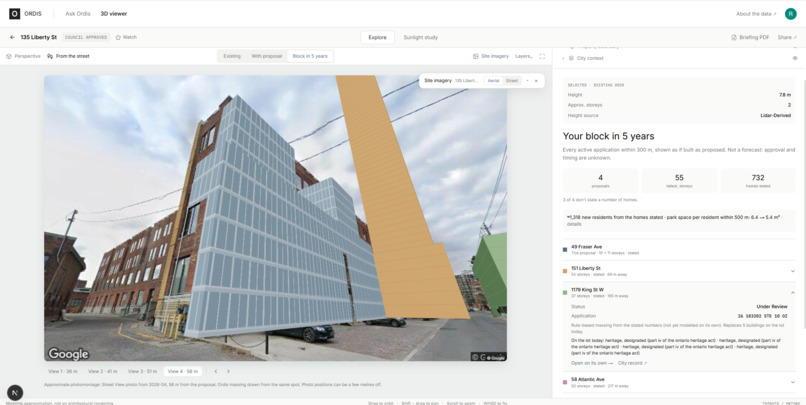Screen dimensions: 806x405
Task: Click the 135 Liberty St title
Action: (39, 38)
